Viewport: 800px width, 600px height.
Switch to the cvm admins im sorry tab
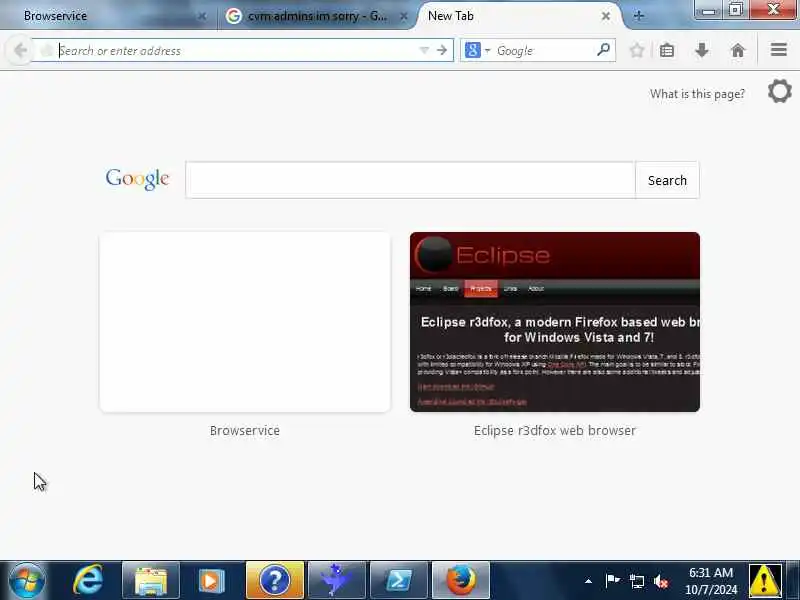(316, 16)
